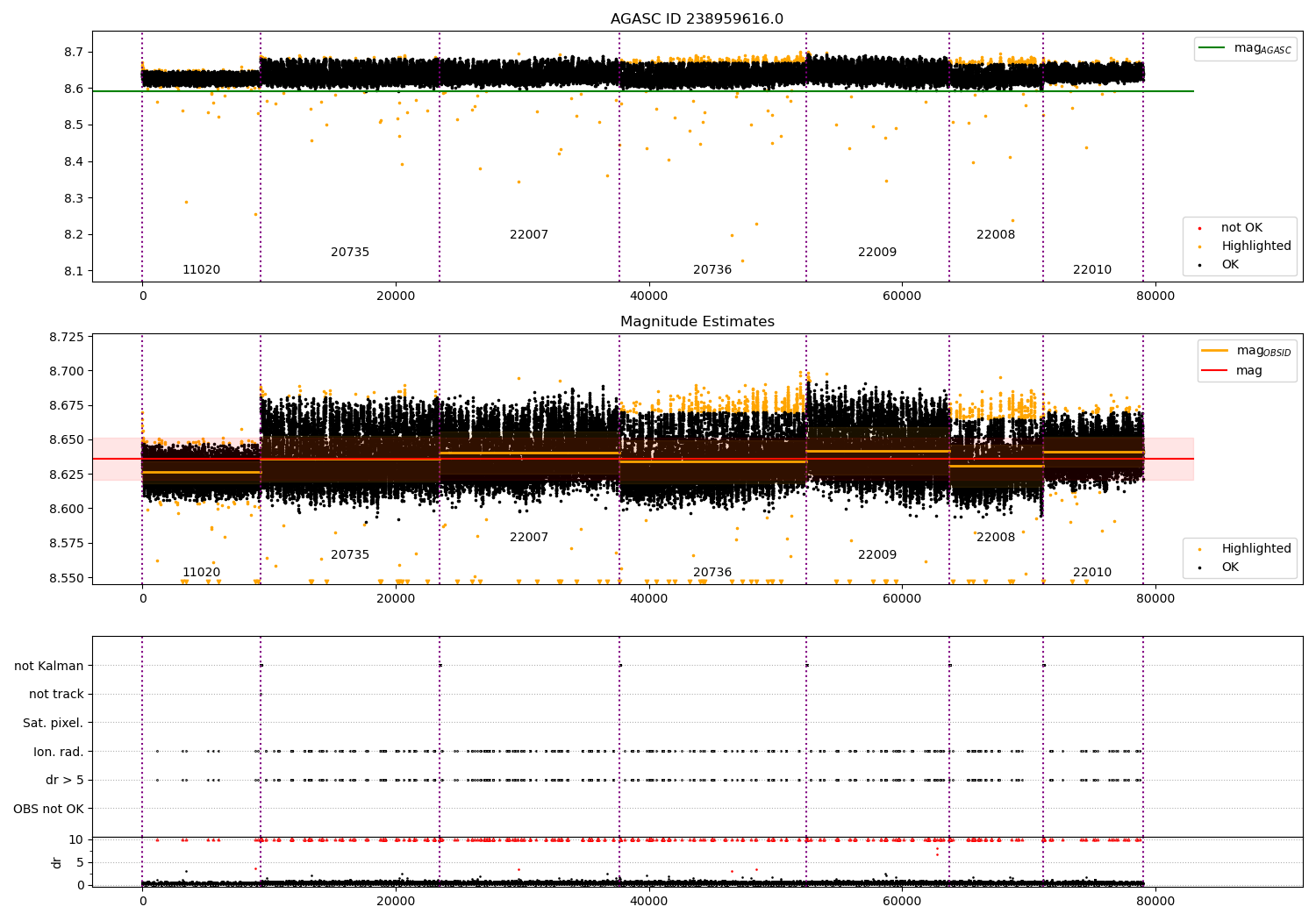
Task: Click the 'Sat. pixel.' row label
Action: (53, 724)
